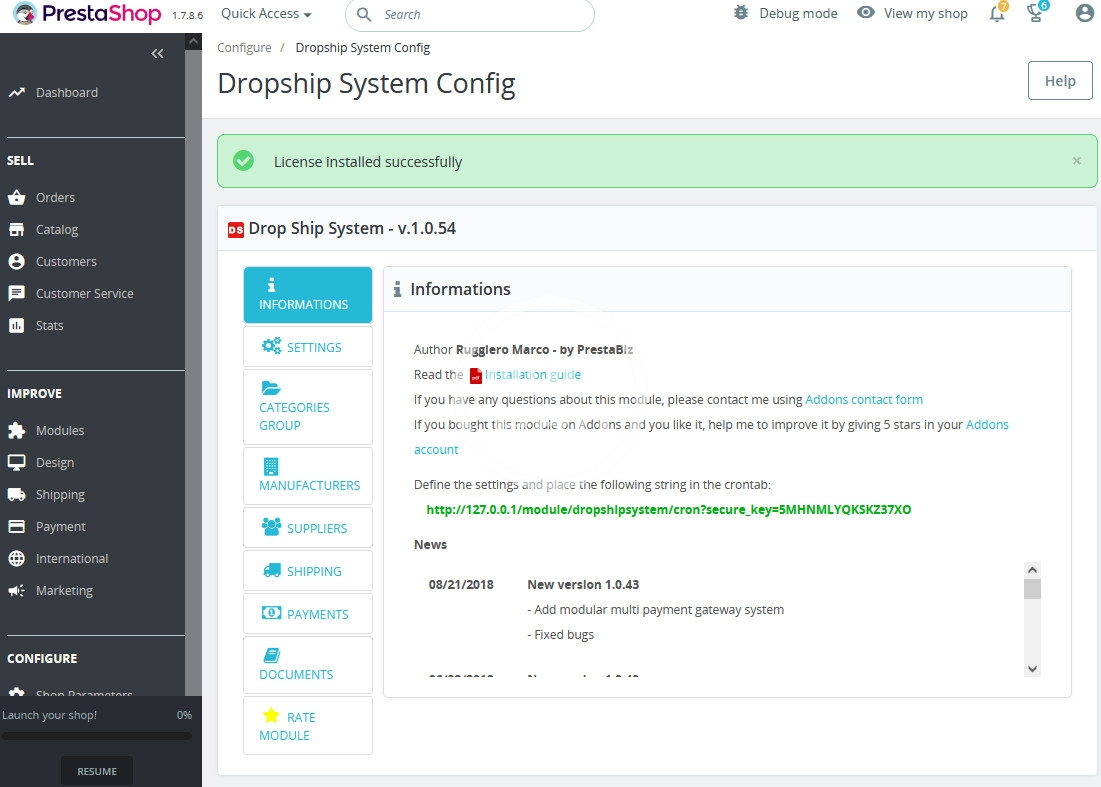This screenshot has width=1101, height=787.
Task: Switch to the Settings tab
Action: [308, 347]
